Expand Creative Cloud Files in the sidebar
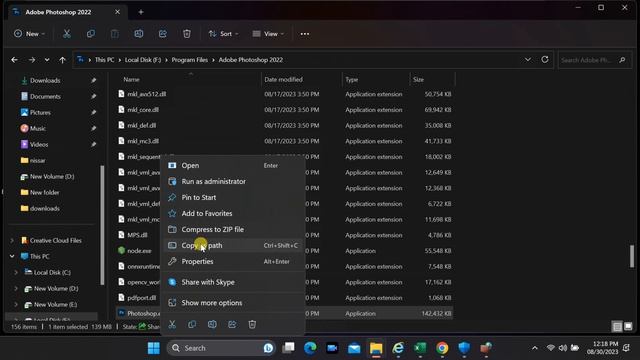Image resolution: width=640 pixels, height=360 pixels. (12, 240)
